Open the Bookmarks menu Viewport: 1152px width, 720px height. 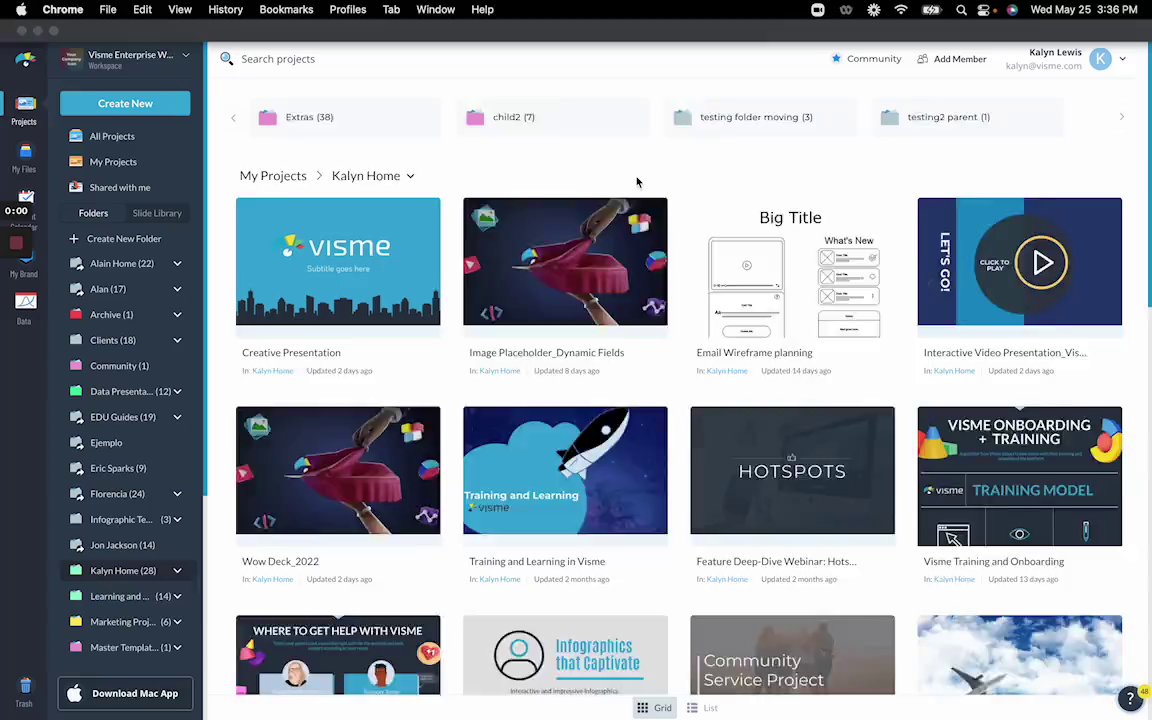pos(286,10)
